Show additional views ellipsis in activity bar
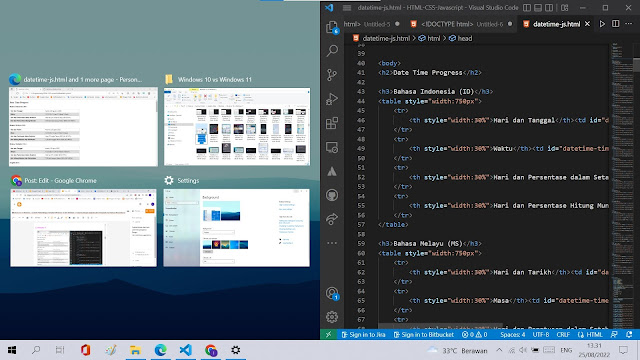Screen dimensions: 640x360 coord(332,243)
